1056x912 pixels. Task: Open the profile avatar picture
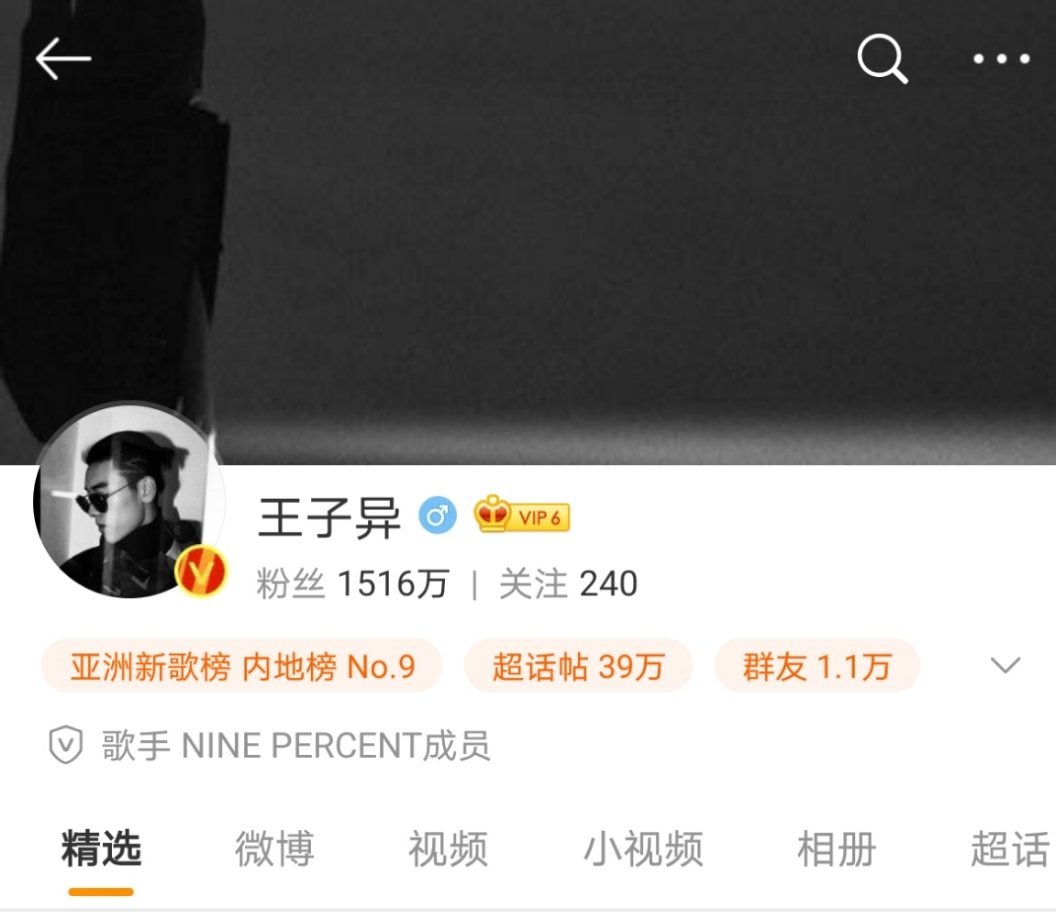pyautogui.click(x=128, y=500)
